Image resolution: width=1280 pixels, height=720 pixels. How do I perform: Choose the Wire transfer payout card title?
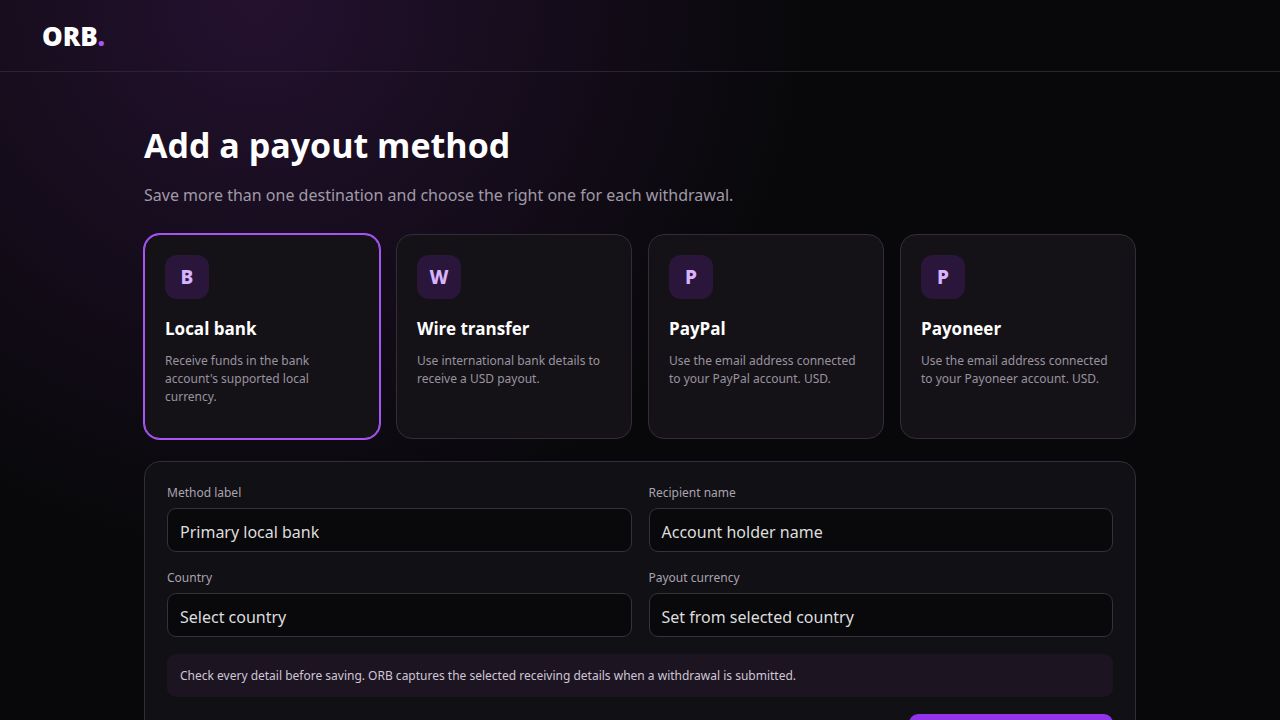(473, 329)
